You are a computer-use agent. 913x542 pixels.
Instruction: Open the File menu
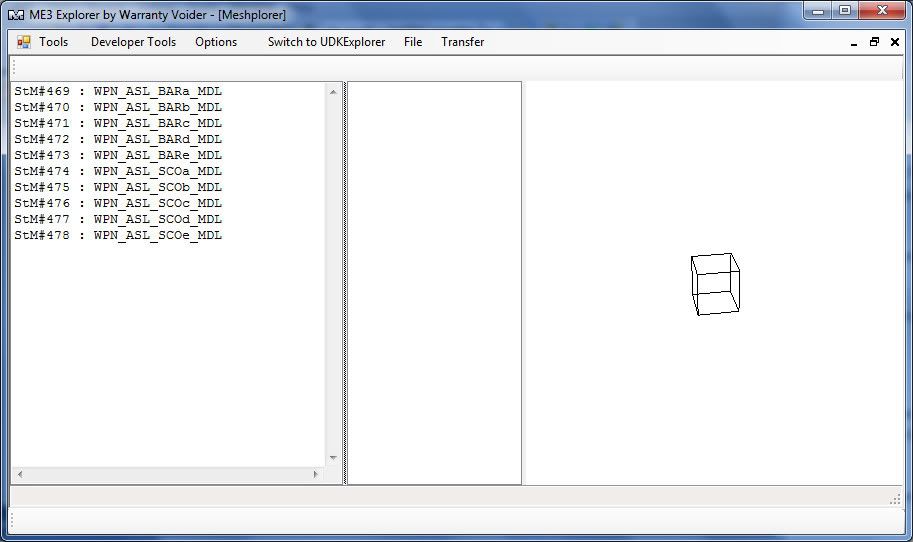(x=413, y=42)
